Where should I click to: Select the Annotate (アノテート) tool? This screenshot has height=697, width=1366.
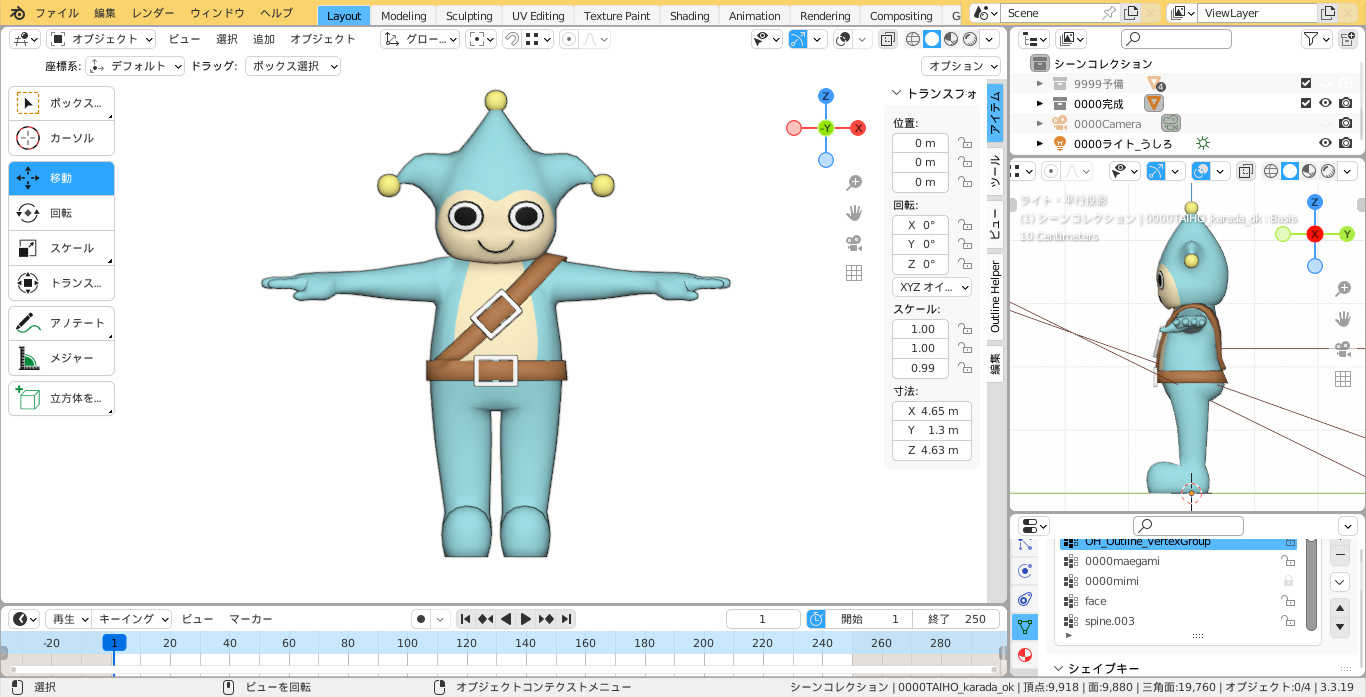coord(61,323)
